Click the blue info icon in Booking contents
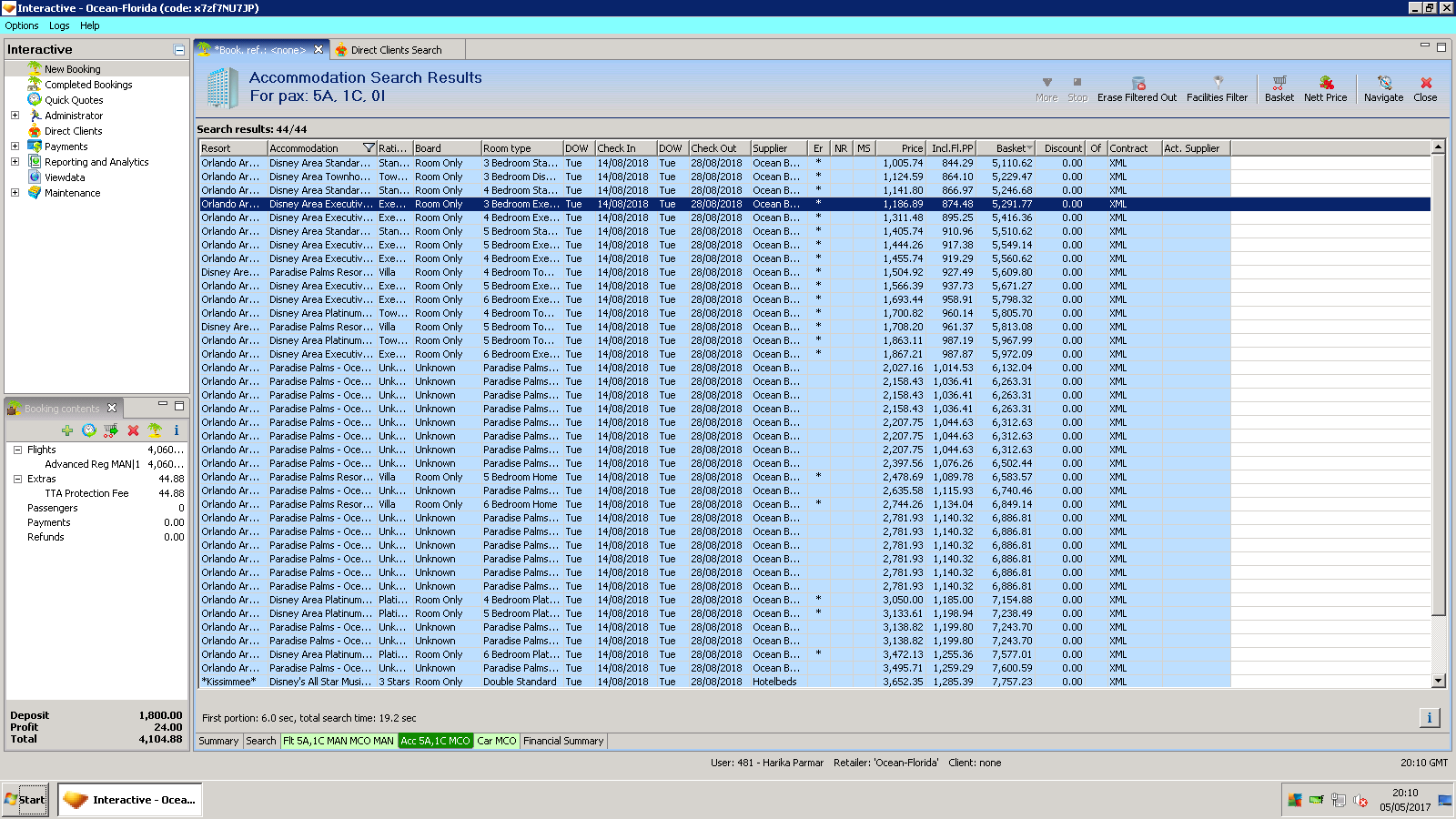 tap(177, 430)
